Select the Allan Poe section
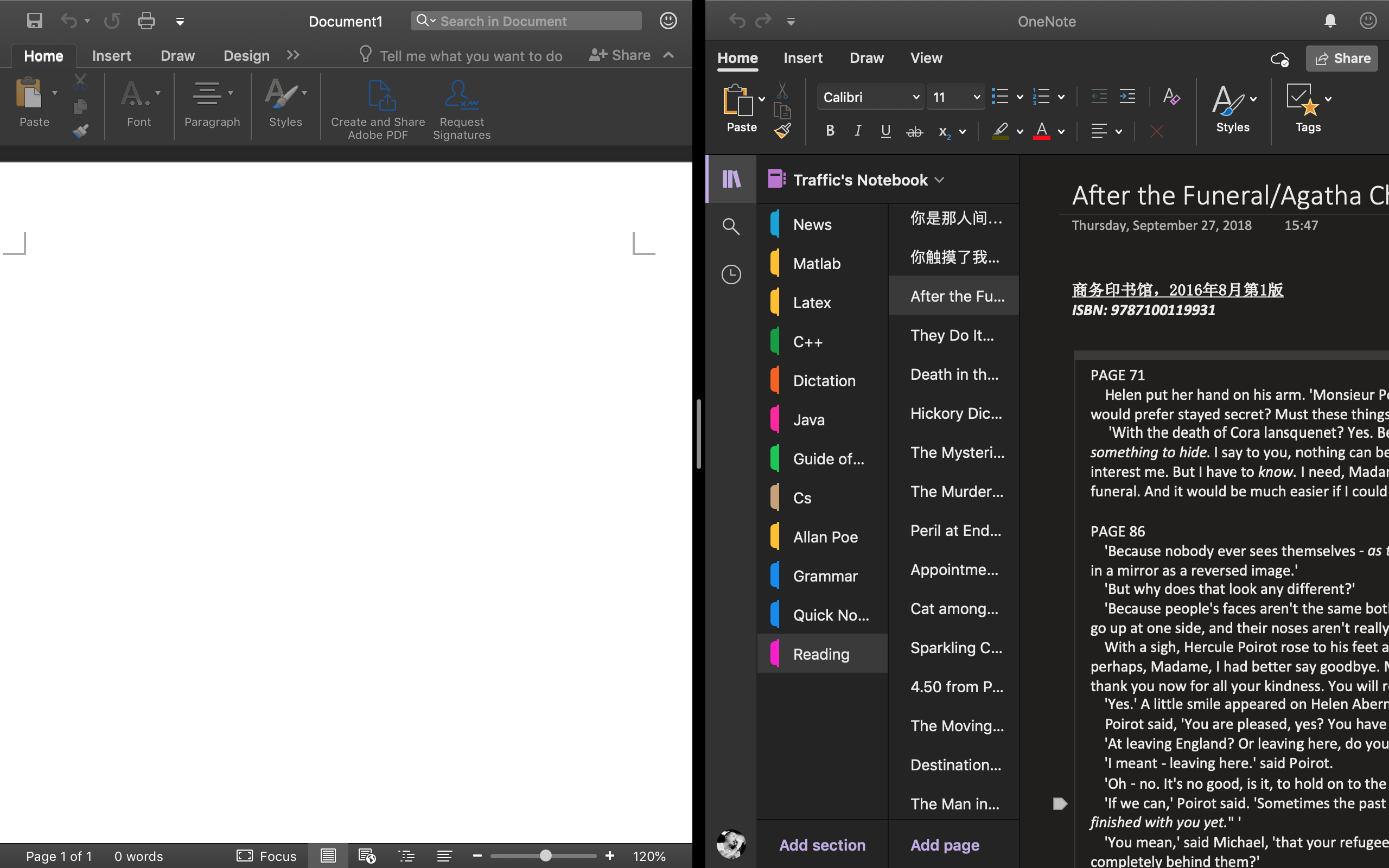Image resolution: width=1389 pixels, height=868 pixels. [822, 536]
